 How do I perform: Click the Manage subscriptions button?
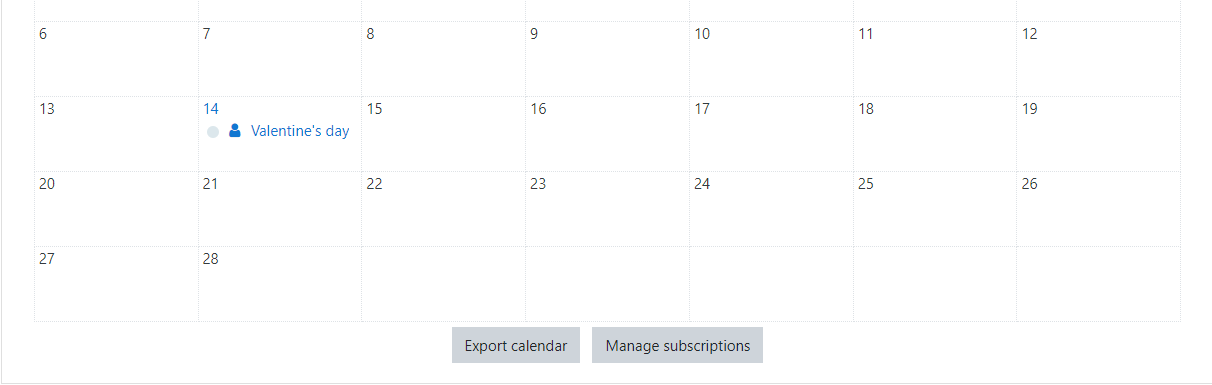[x=677, y=345]
